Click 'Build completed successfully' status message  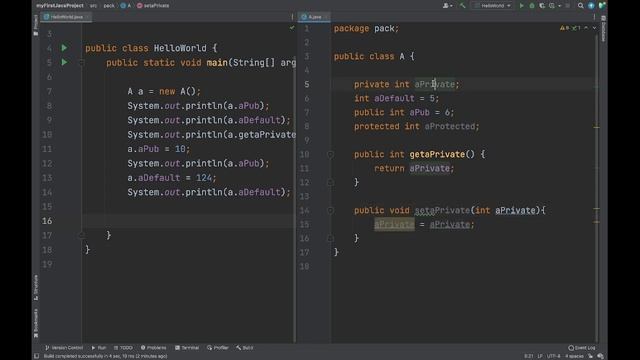pos(105,356)
